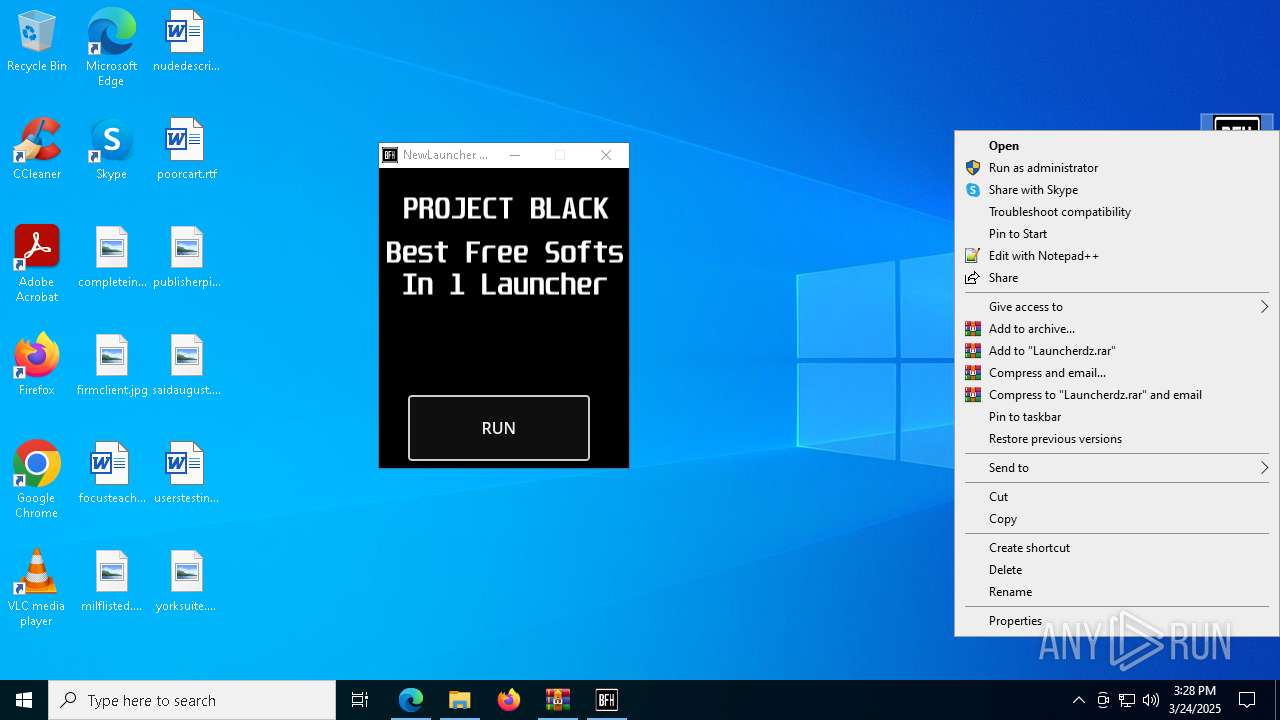Select the VLC media player shortcut
Screen dimensions: 1280x720
[x=37, y=588]
